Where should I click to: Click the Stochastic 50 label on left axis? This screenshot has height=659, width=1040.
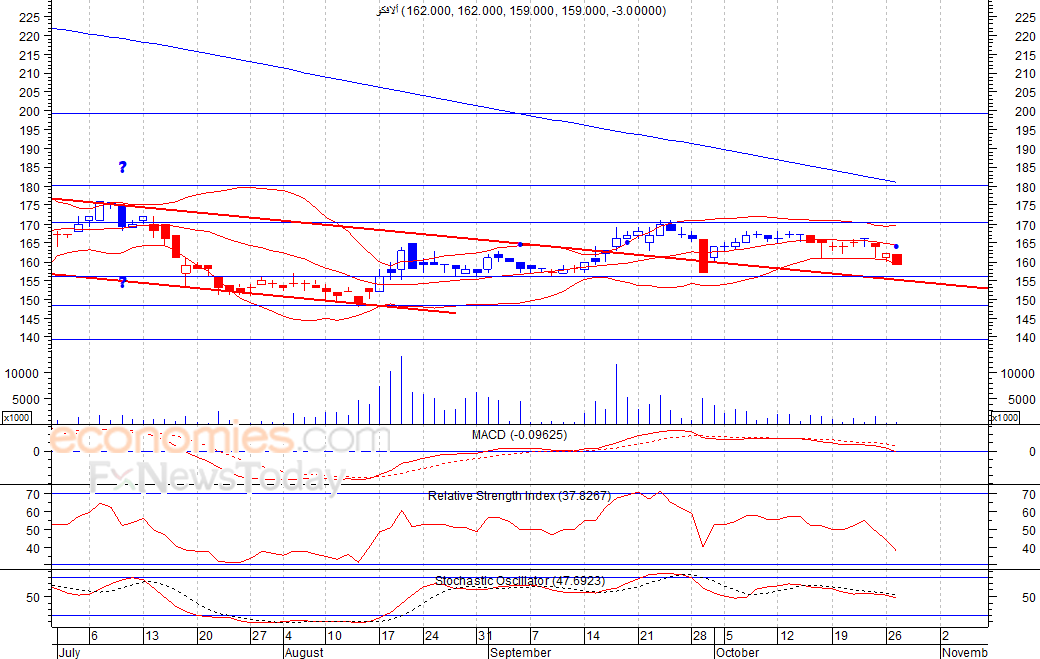coord(33,597)
